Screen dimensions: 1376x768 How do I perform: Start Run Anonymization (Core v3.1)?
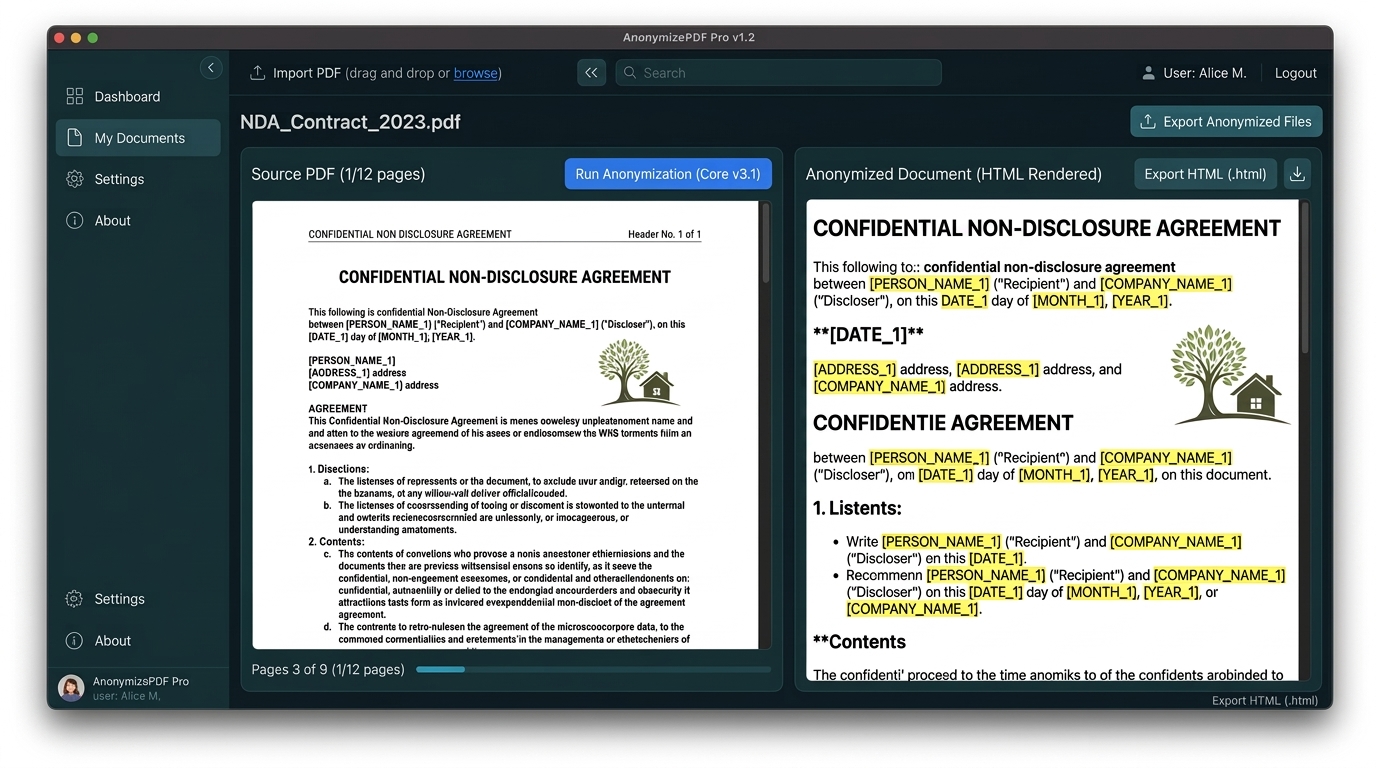pos(668,174)
